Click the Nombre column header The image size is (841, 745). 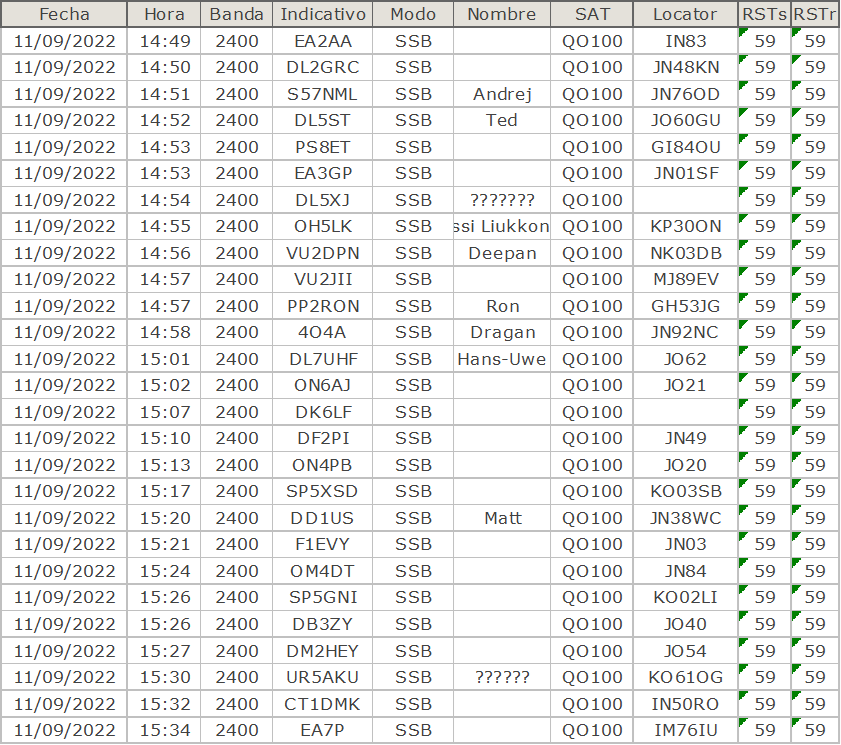pyautogui.click(x=501, y=14)
